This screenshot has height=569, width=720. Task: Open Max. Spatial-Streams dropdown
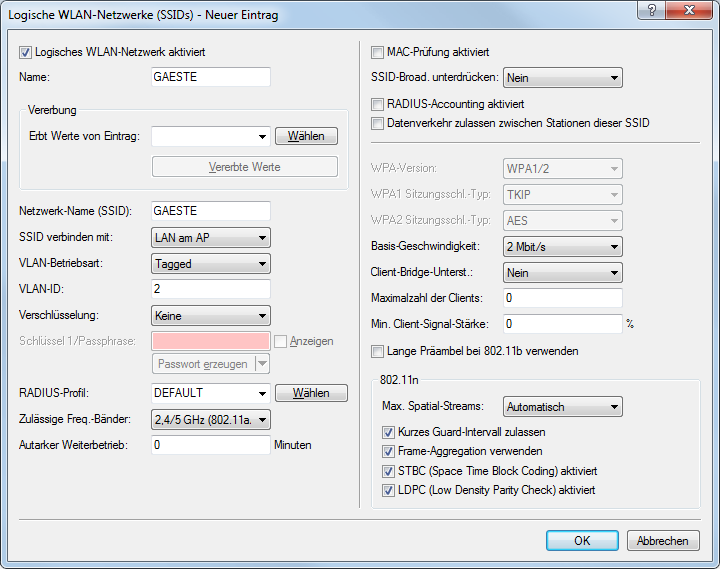point(563,407)
